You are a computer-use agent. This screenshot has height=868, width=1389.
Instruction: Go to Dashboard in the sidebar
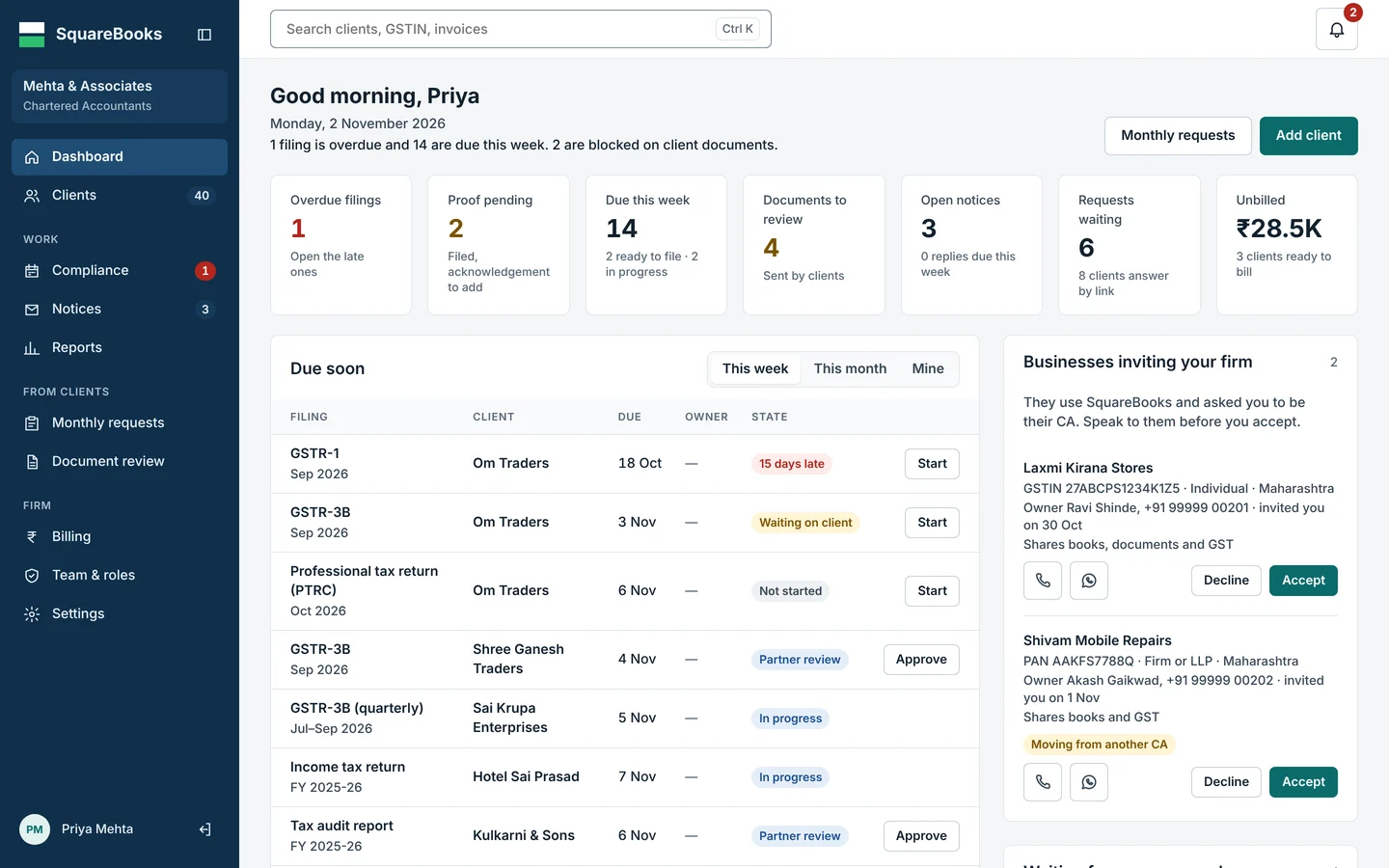click(120, 157)
